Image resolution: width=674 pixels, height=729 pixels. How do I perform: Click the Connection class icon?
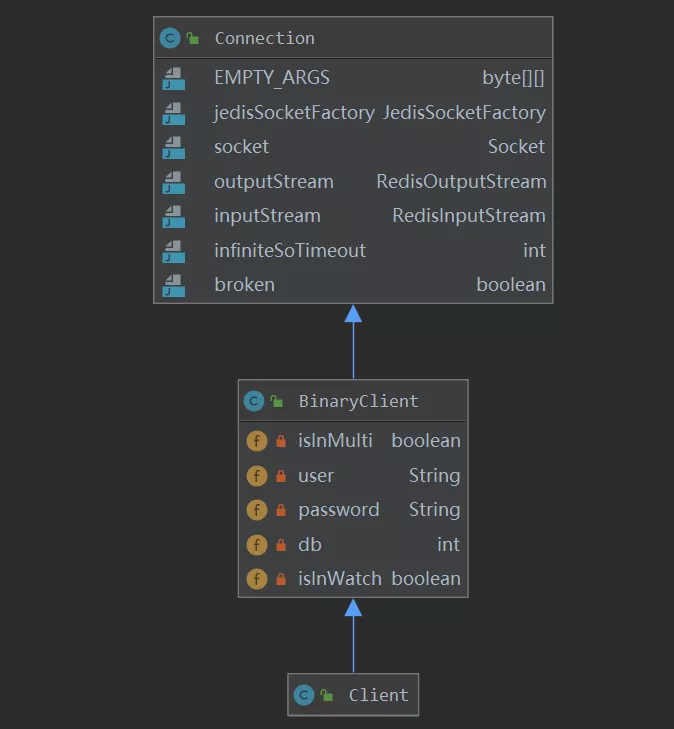(170, 38)
